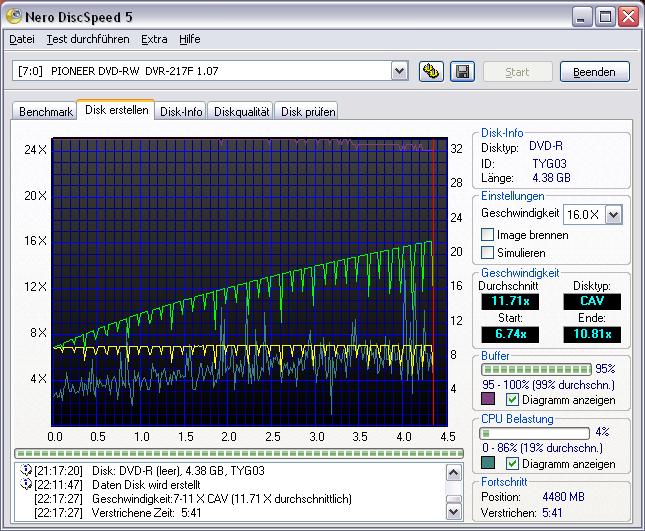Screen dimensions: 645x531
Task: Click the Start button
Action: [517, 72]
